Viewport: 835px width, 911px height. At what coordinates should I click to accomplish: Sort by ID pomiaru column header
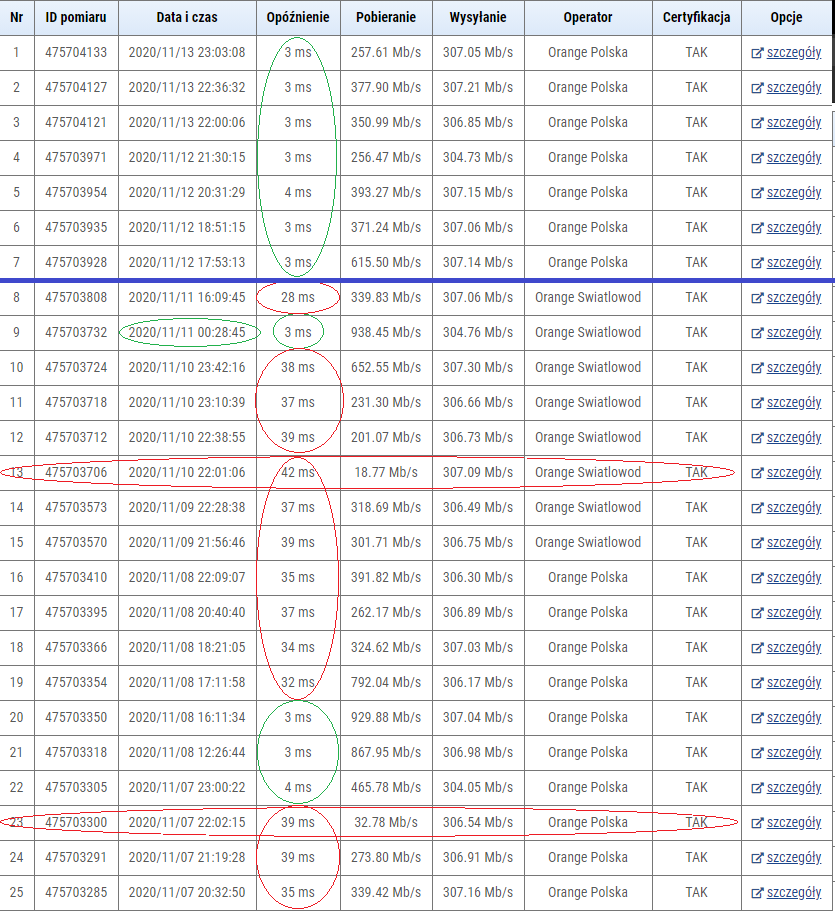76,17
